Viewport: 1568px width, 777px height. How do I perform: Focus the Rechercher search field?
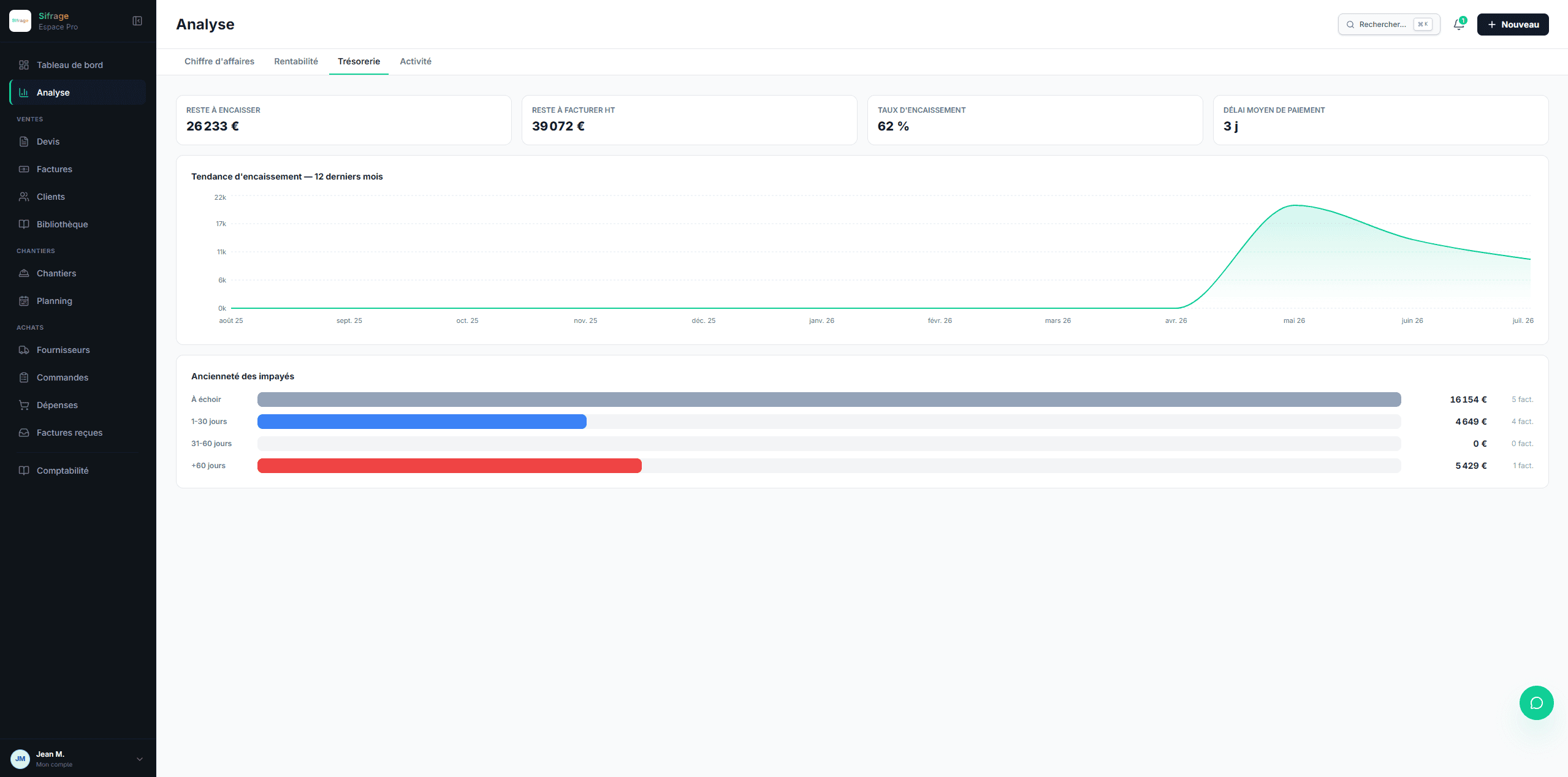pos(1388,25)
